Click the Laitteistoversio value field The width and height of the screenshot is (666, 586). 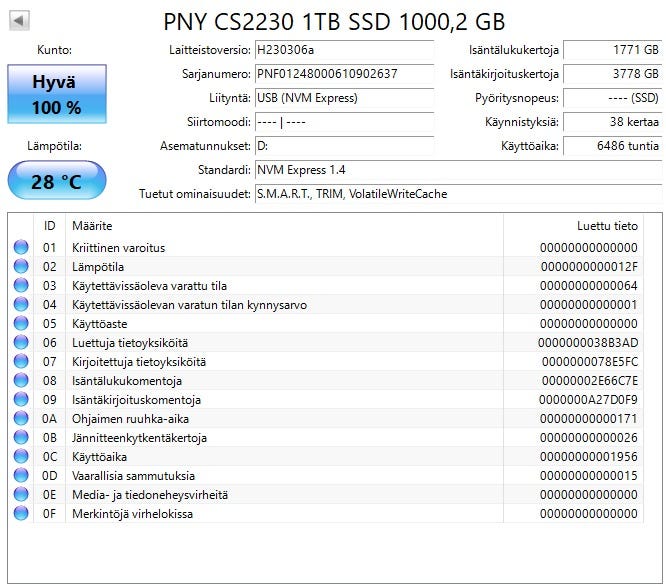coord(342,49)
